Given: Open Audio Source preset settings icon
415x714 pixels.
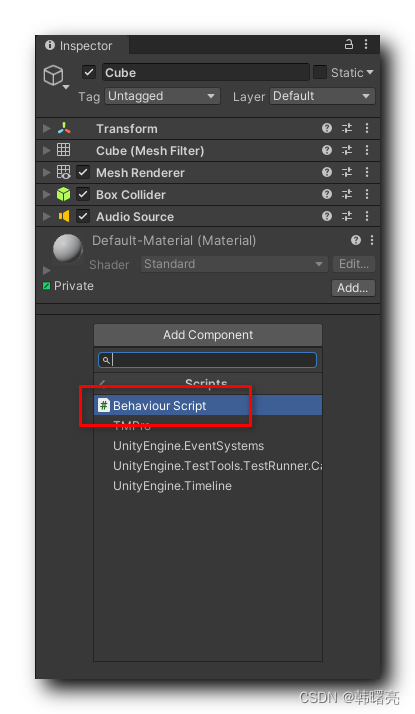Looking at the screenshot, I should pos(347,216).
